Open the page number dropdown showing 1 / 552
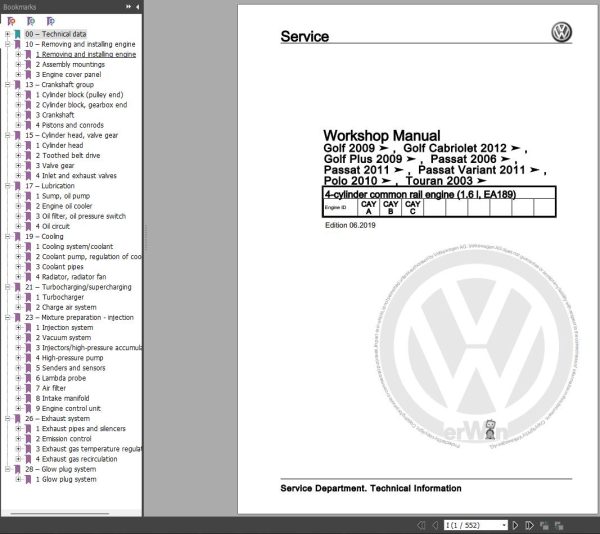 (504, 525)
